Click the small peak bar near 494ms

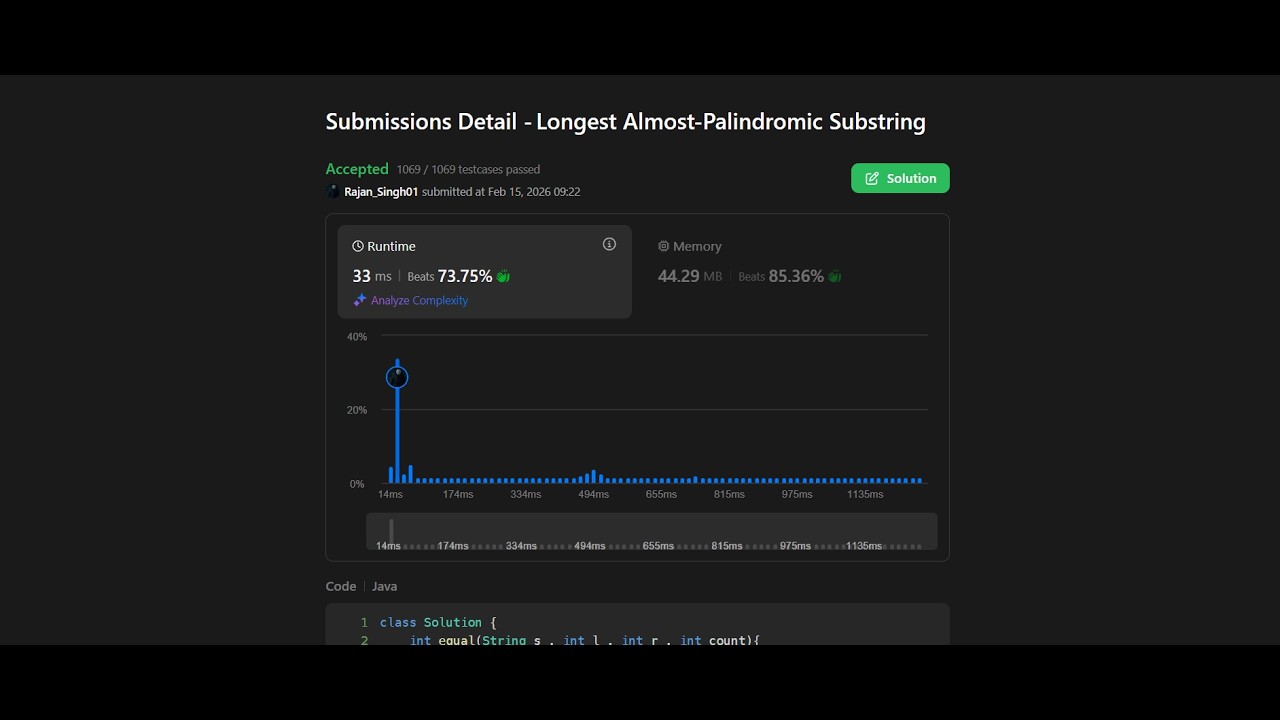[x=593, y=477]
